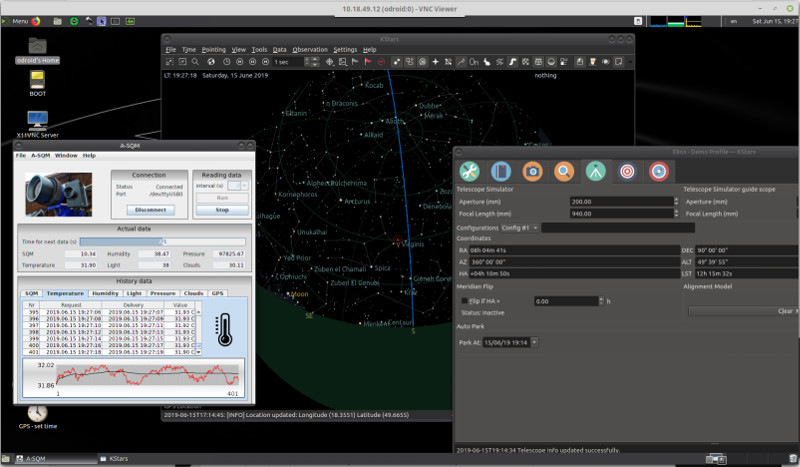Click the eye-shaped icon in KStars toolbar

[x=606, y=62]
